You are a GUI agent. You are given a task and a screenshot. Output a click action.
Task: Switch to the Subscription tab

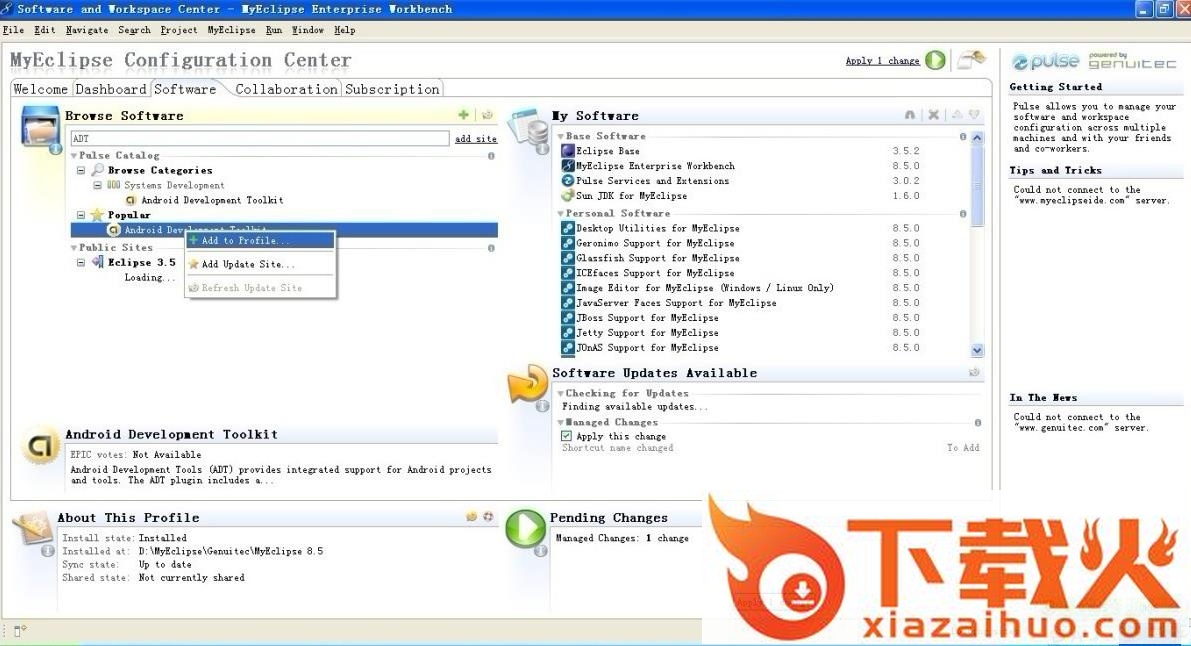(x=392, y=89)
